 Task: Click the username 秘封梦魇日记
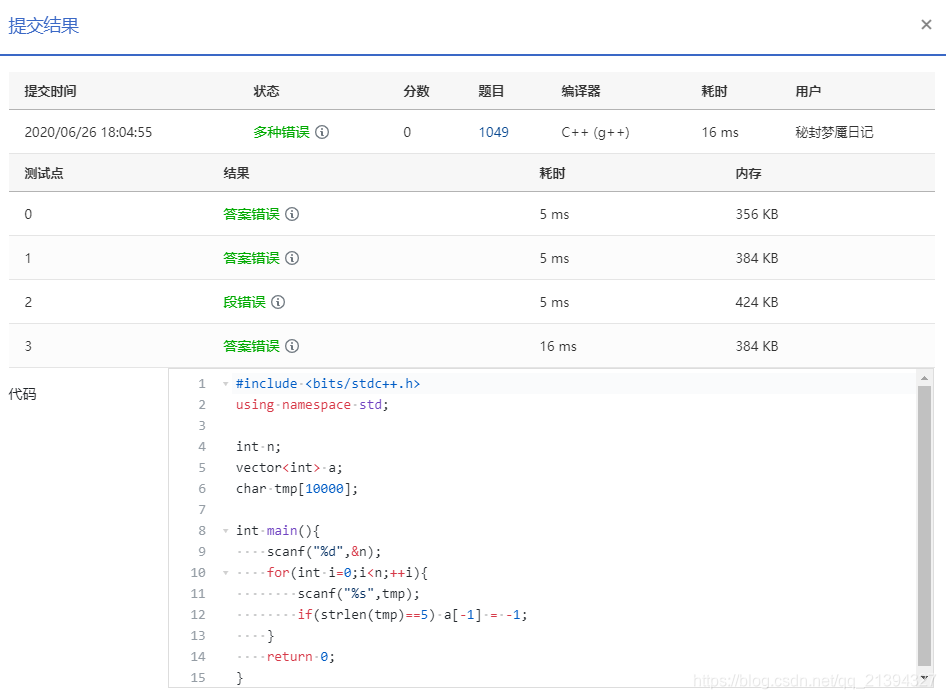pos(834,132)
